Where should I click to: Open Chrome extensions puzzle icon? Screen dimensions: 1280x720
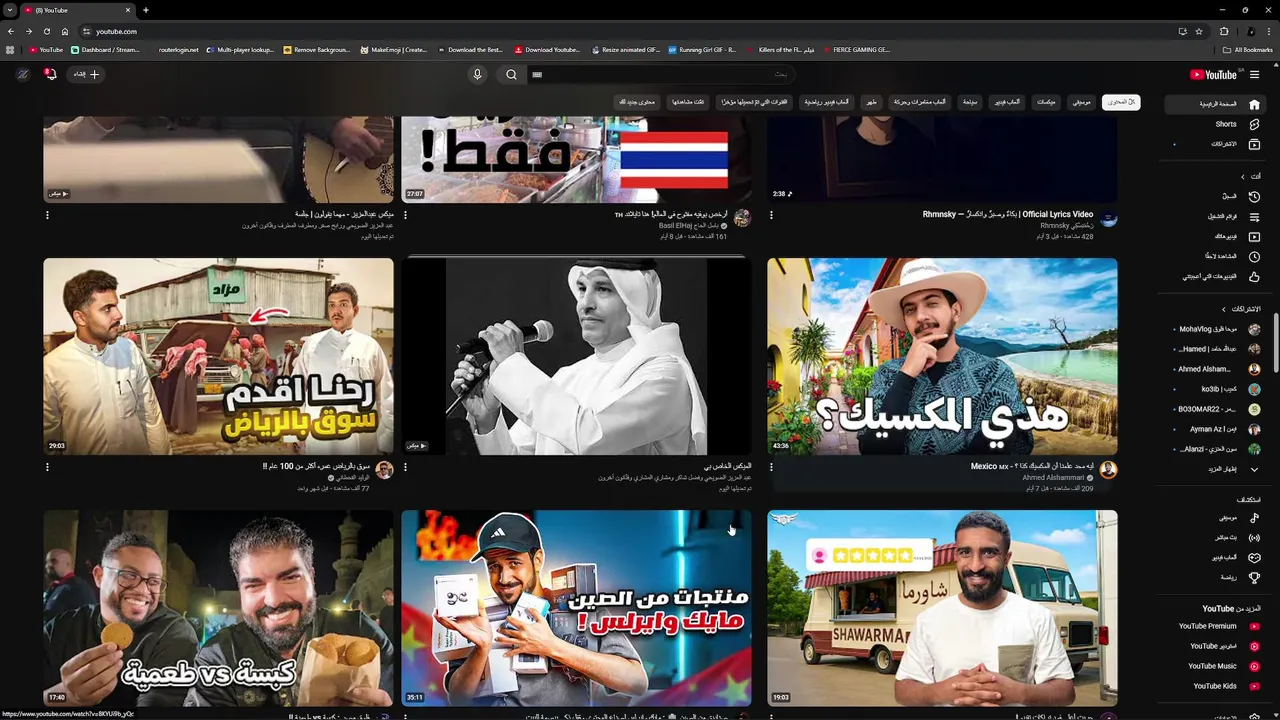[x=1223, y=31]
